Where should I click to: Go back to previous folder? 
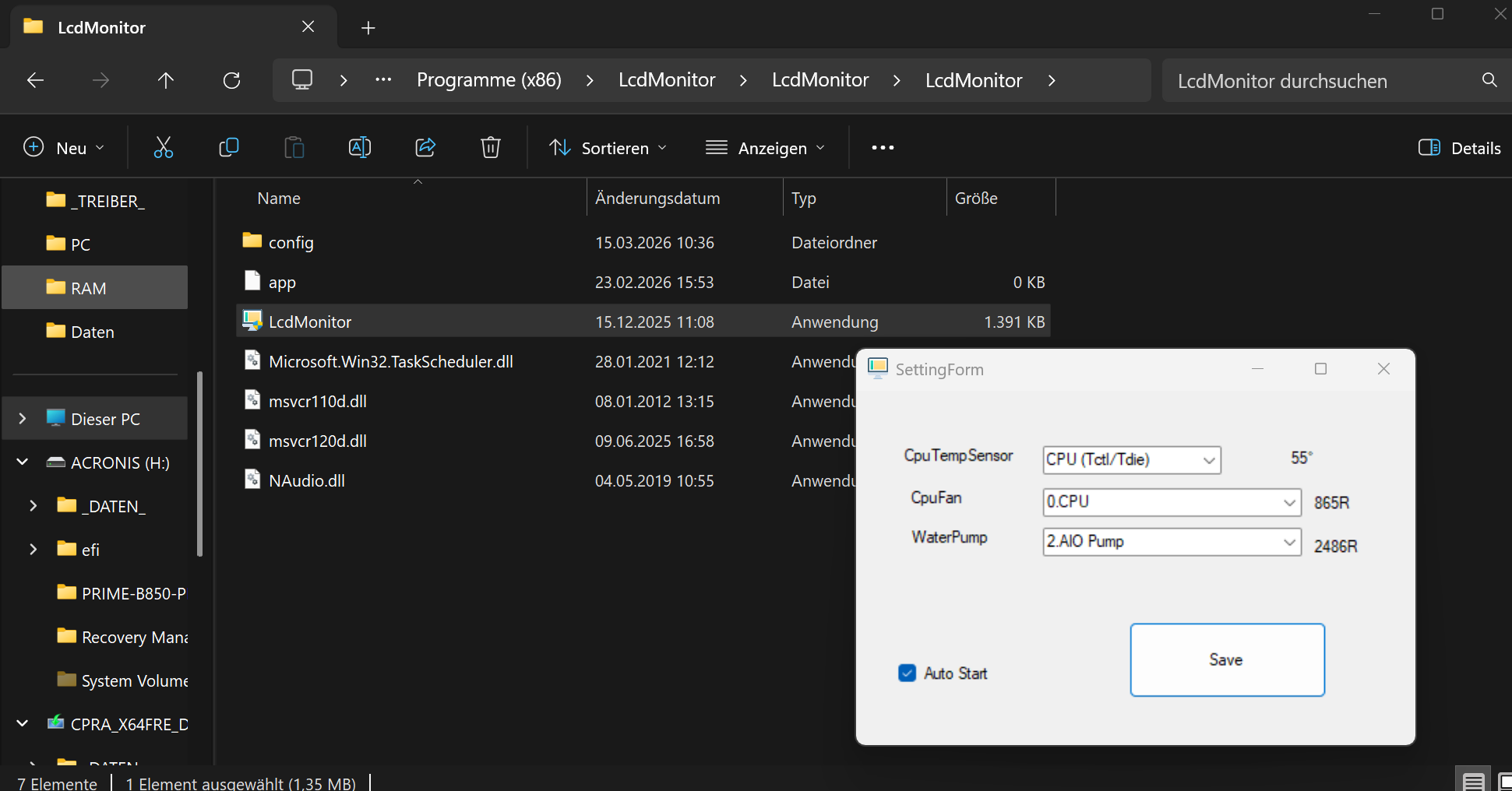tap(35, 80)
